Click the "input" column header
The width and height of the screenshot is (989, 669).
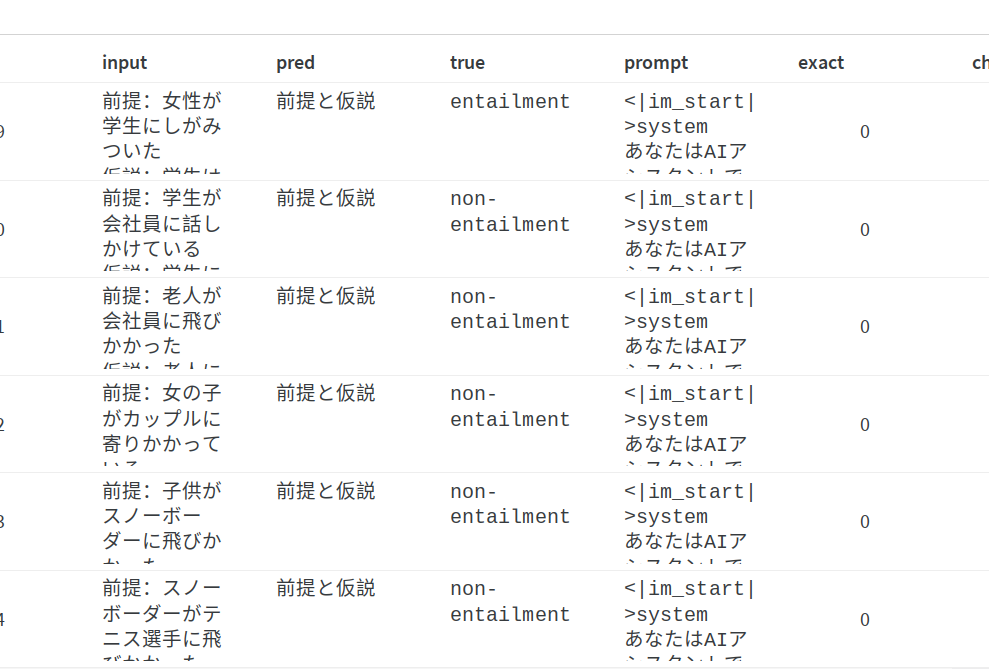pyautogui.click(x=124, y=63)
